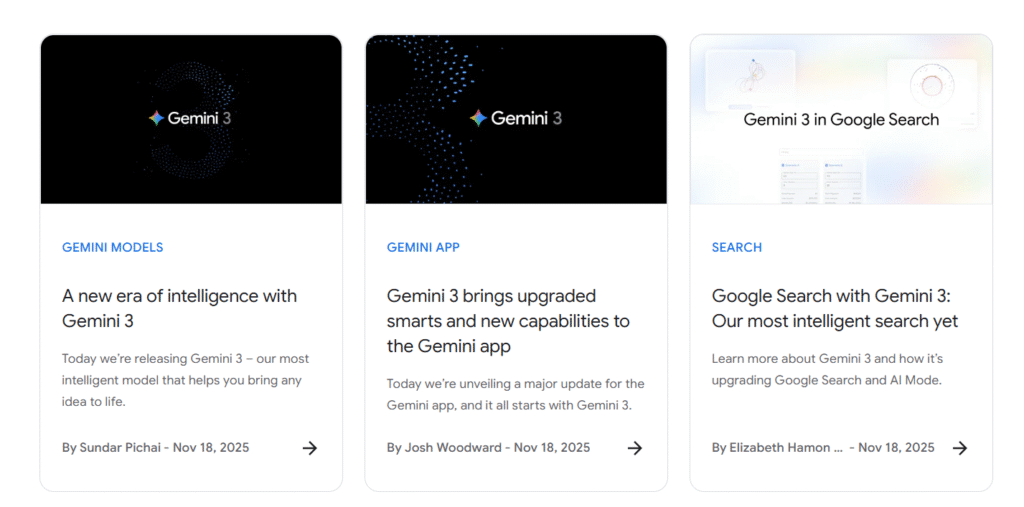Click the arrow icon on the Elizabeth Hamon card
This screenshot has width=1024, height=507.
[960, 448]
